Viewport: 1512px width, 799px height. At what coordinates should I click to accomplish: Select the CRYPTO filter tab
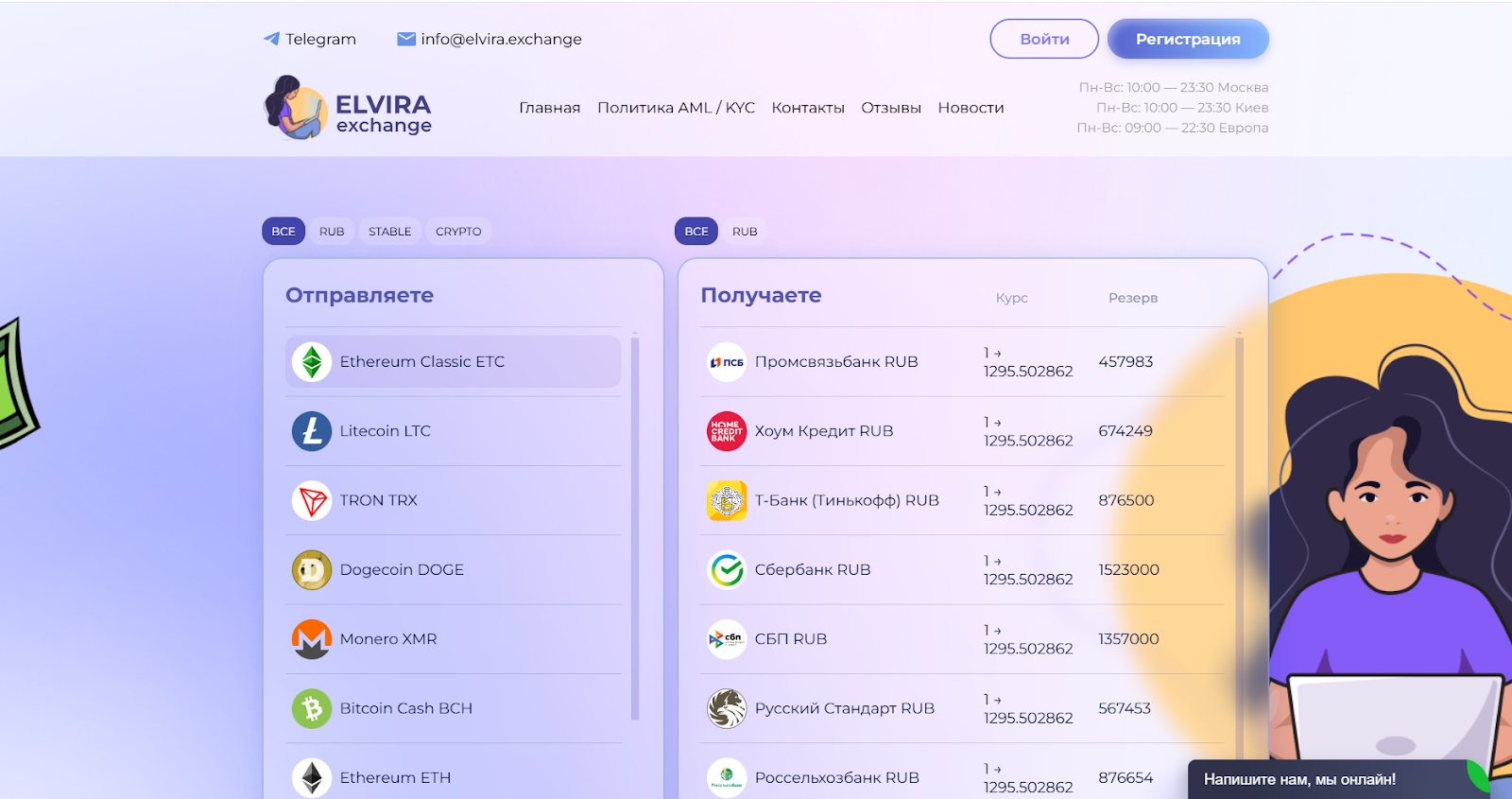[x=458, y=231]
